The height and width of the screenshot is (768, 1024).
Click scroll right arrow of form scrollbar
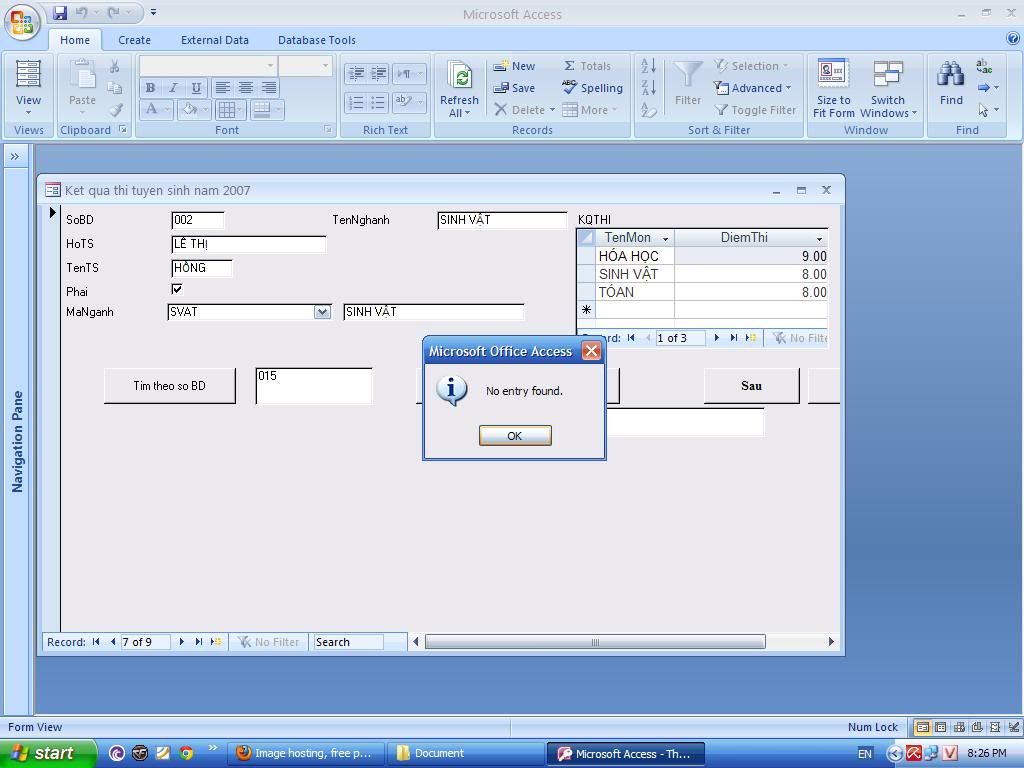pyautogui.click(x=831, y=642)
